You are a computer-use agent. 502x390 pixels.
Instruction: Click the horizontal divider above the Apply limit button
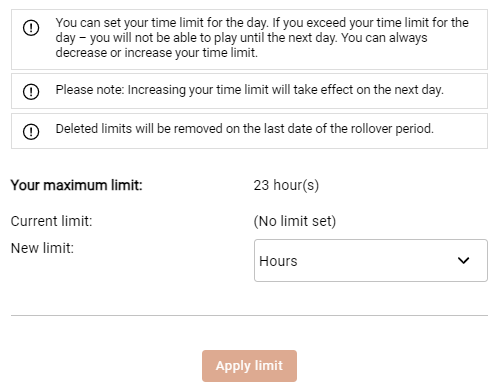249,315
